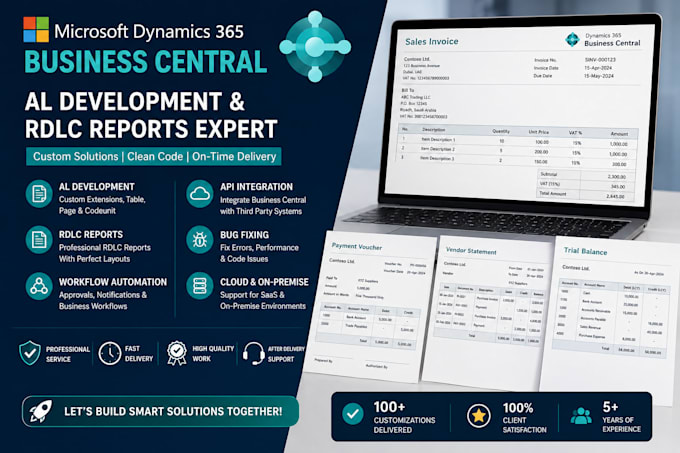Screen dimensions: 680x453
Task: Click "Let's Build Smart Solutions Together!" button
Action: pyautogui.click(x=160, y=411)
